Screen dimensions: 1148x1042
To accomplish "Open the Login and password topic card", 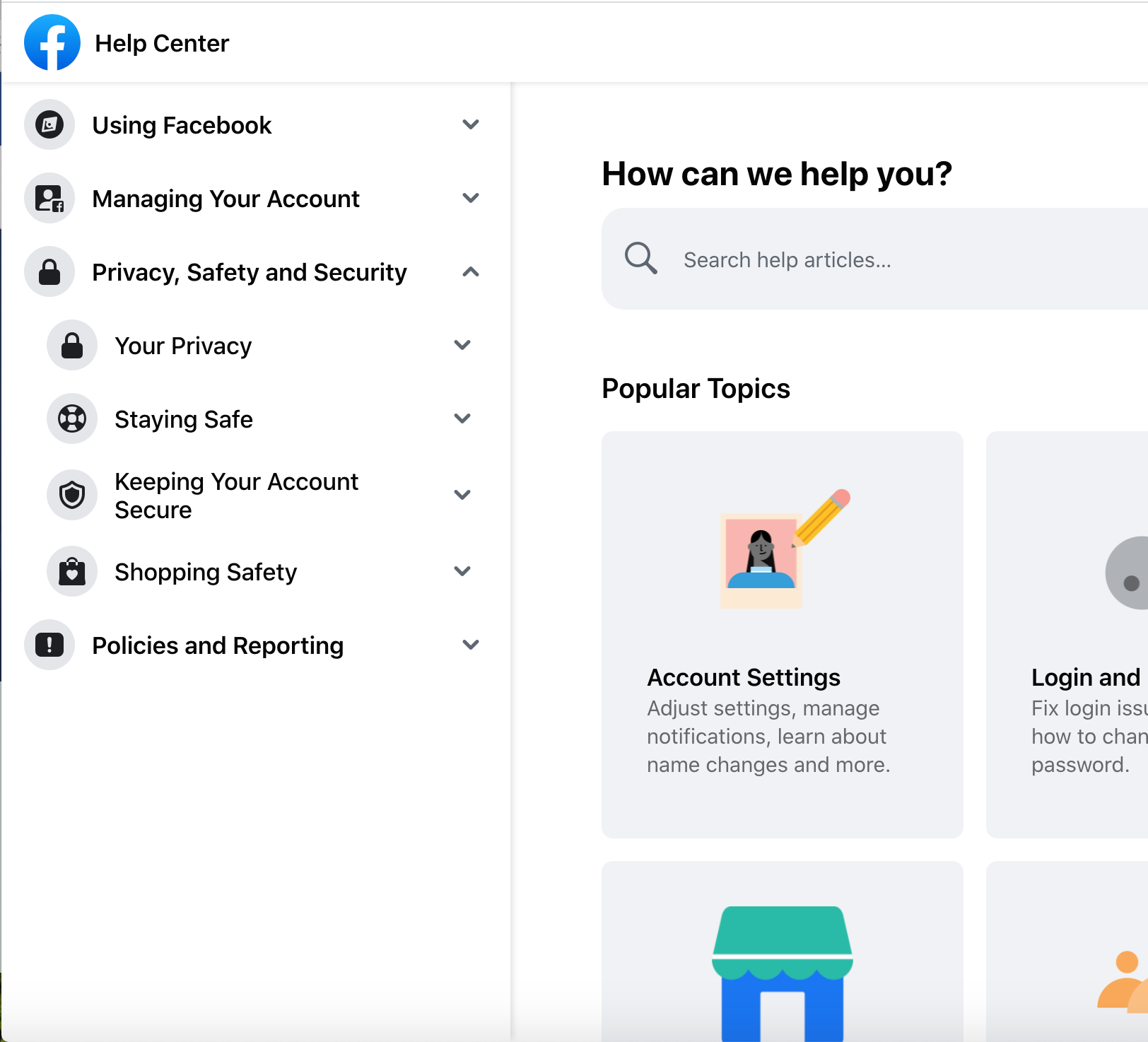I will point(1067,635).
